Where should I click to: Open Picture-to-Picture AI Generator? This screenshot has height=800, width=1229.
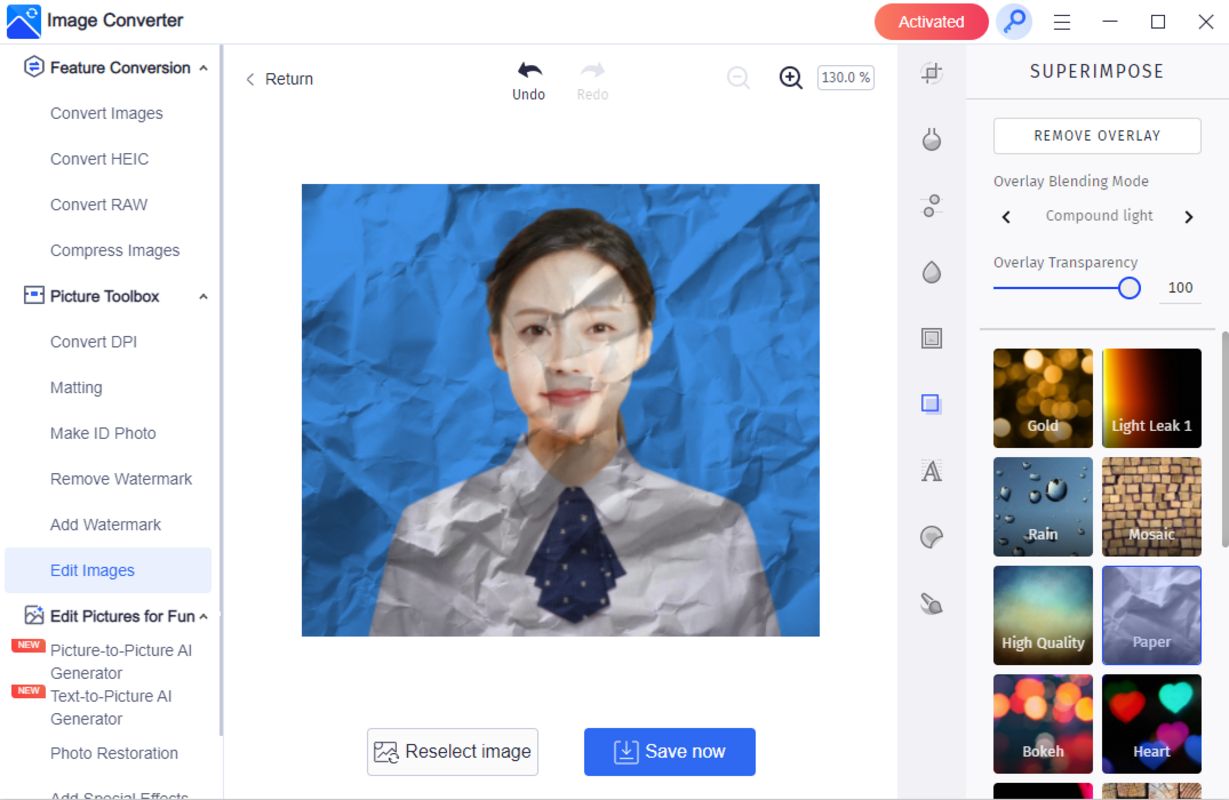[121, 662]
